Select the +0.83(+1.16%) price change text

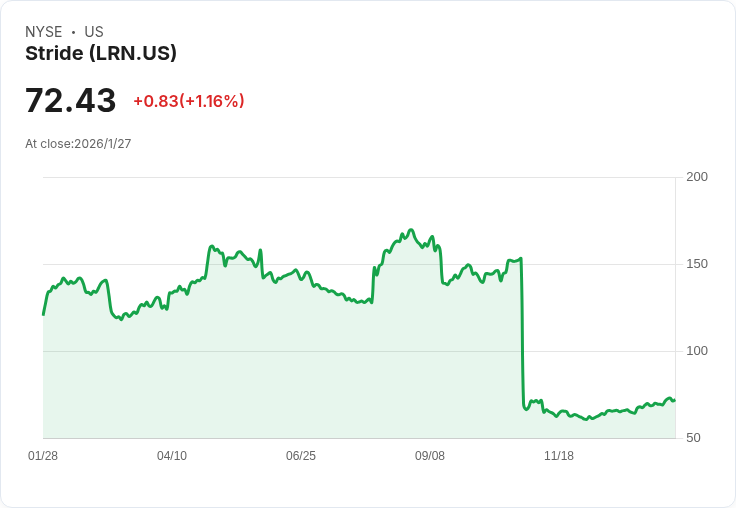point(189,101)
